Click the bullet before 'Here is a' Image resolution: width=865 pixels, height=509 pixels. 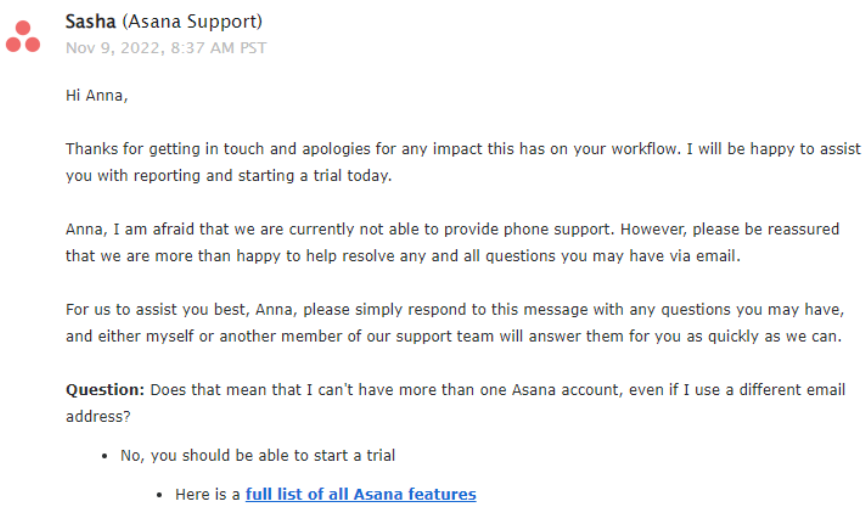click(159, 495)
